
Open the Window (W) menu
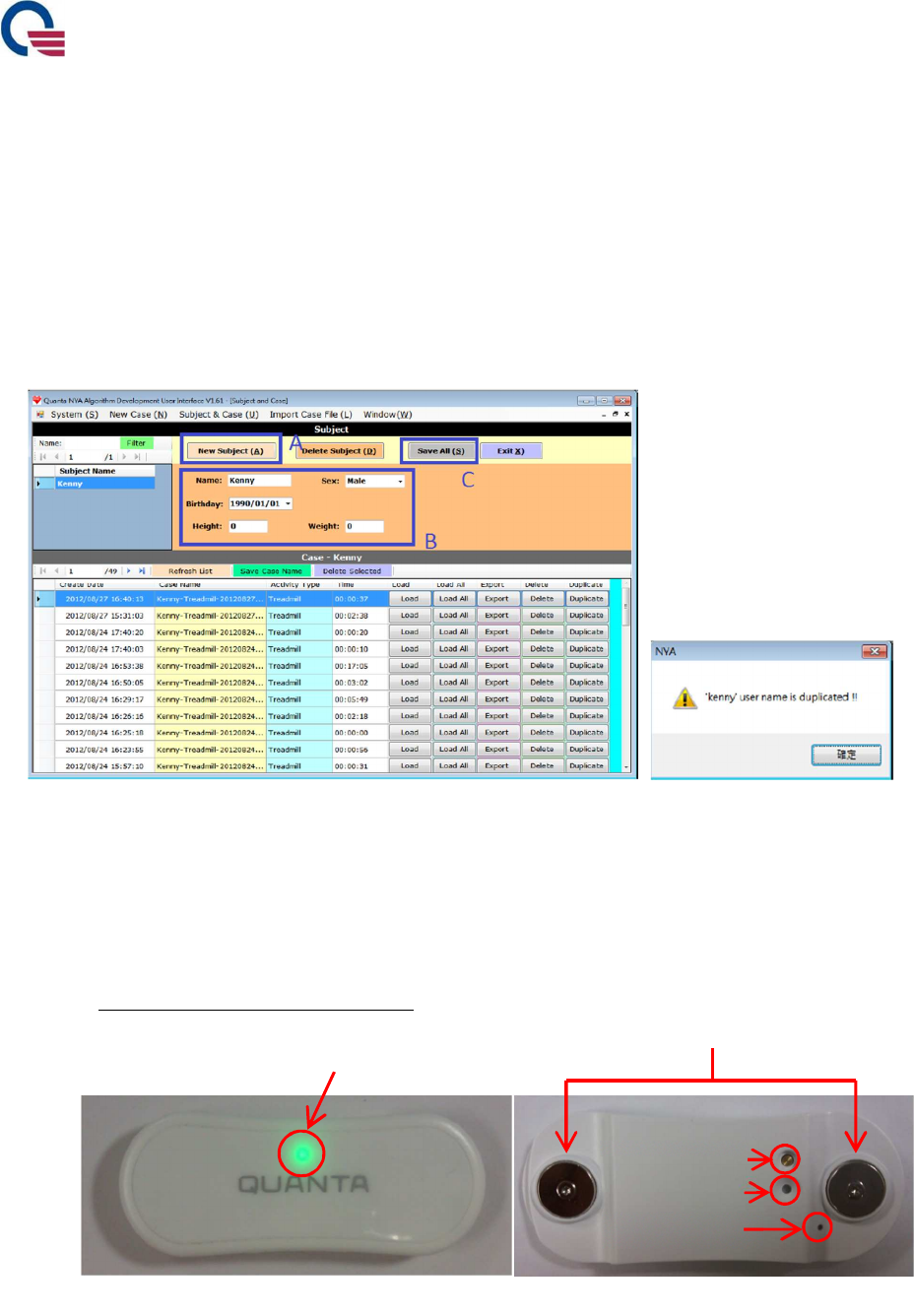click(x=387, y=415)
